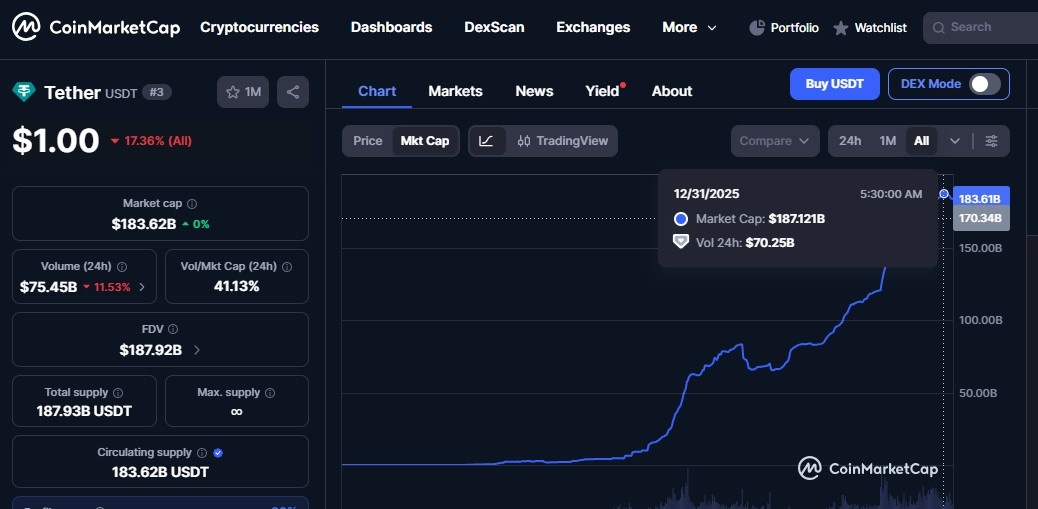Click the $187.92B FDV value
Screen dimensions: 1038x509
click(x=151, y=350)
